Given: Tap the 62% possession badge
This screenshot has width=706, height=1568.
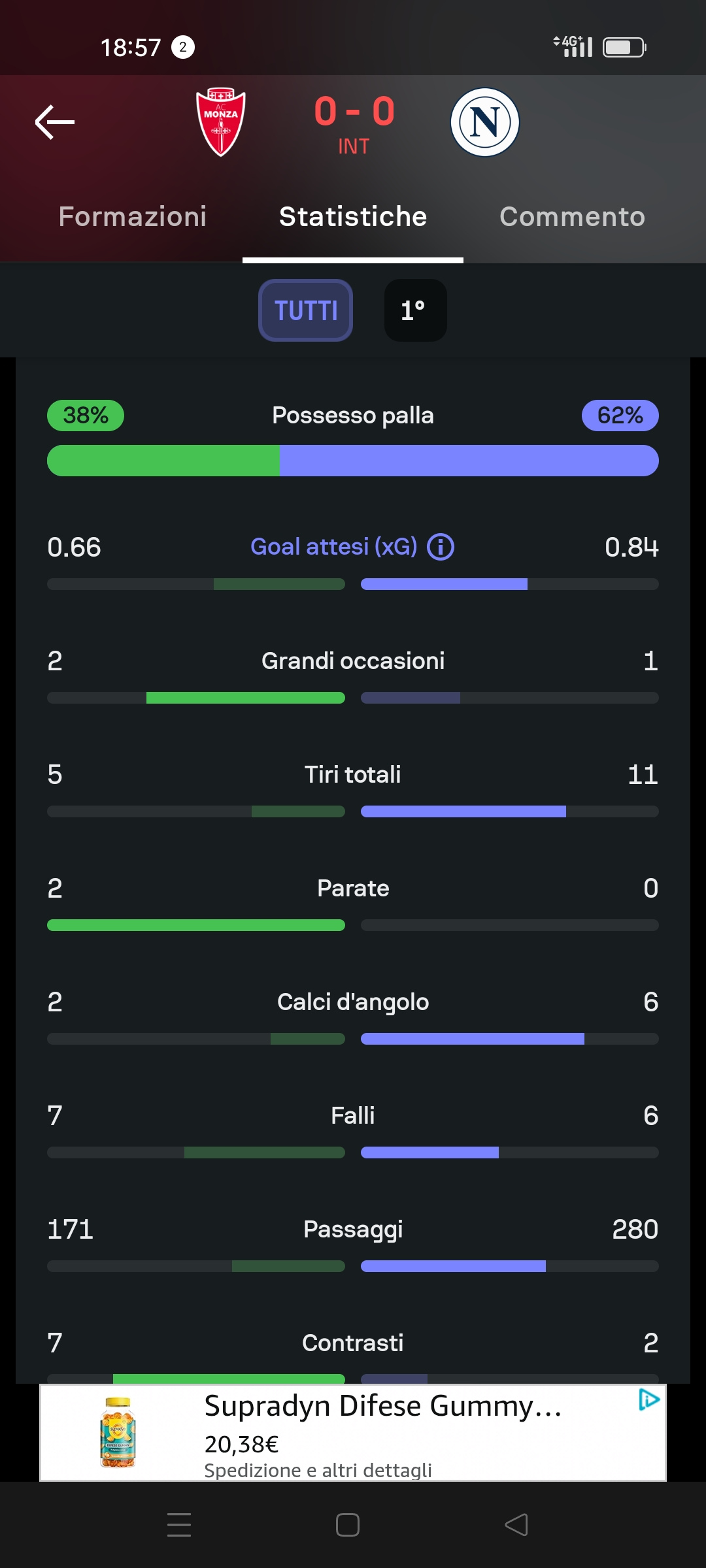Looking at the screenshot, I should click(620, 416).
